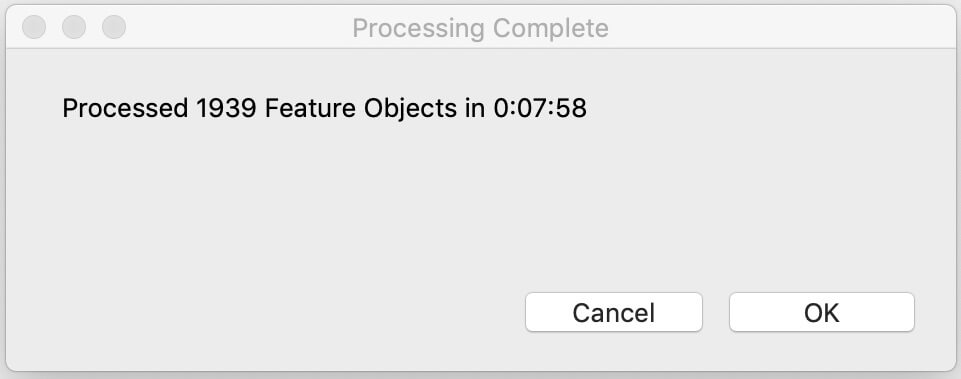Click blank area right of the message text
The width and height of the screenshot is (961, 379).
click(766, 109)
